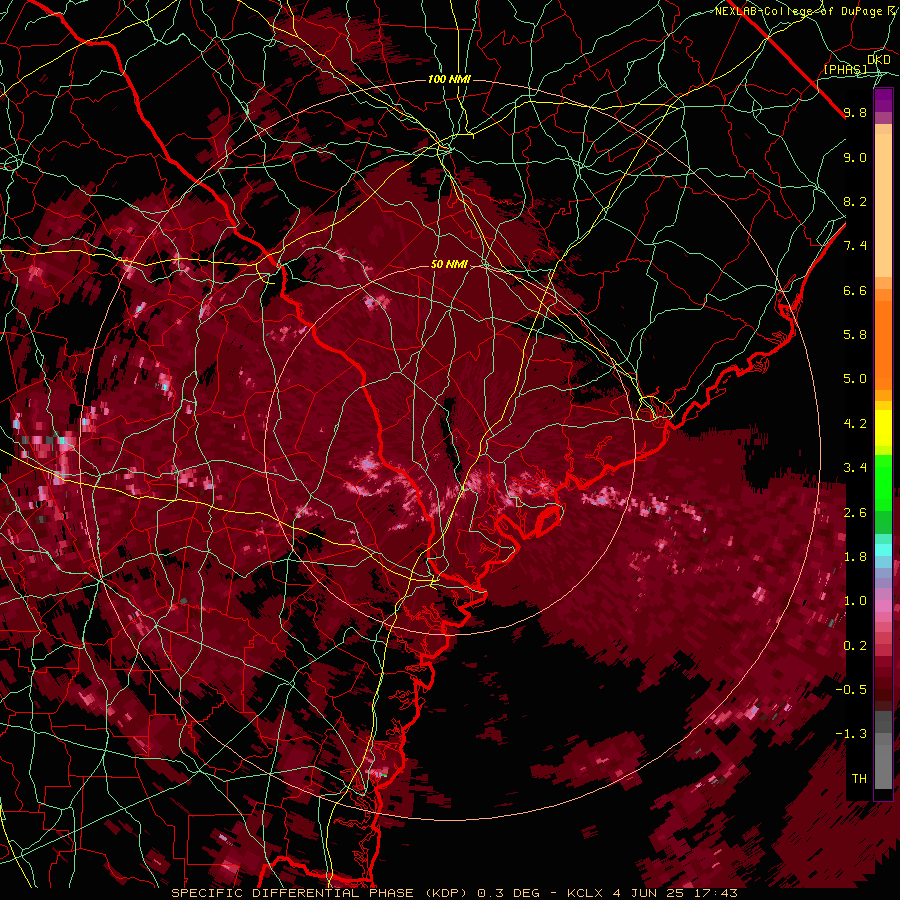Click the "[PHAS]" units label above scale

(845, 69)
